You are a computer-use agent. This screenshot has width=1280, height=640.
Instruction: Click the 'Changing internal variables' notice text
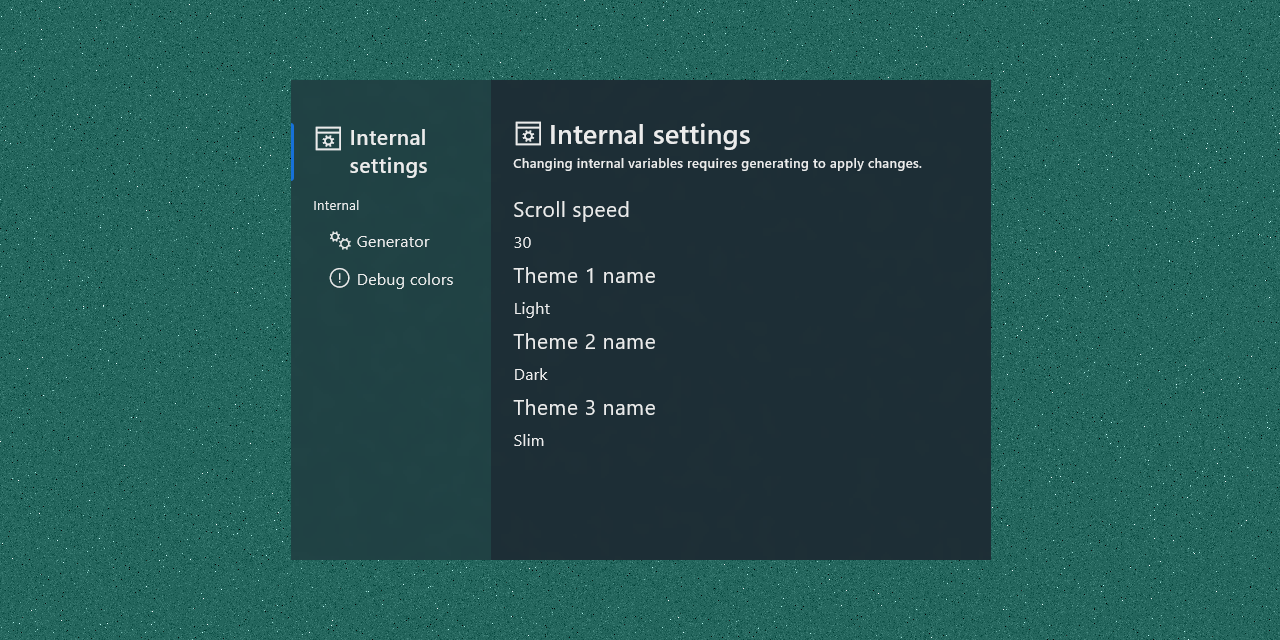click(x=717, y=163)
